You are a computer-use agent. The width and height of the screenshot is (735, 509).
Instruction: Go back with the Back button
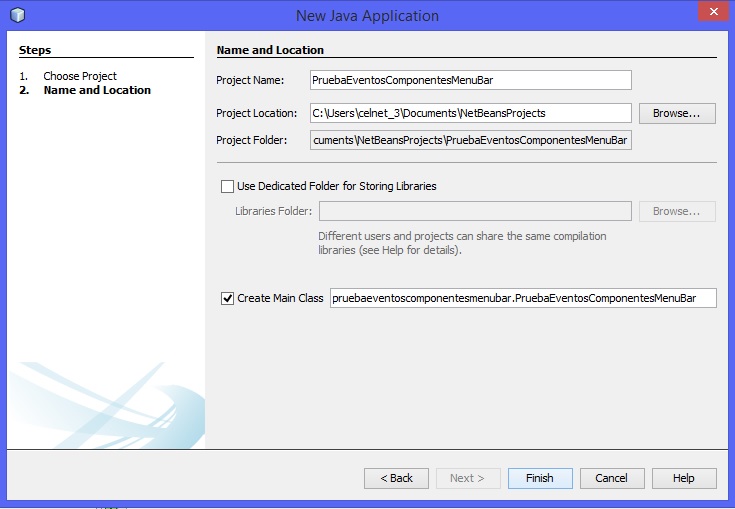[396, 478]
